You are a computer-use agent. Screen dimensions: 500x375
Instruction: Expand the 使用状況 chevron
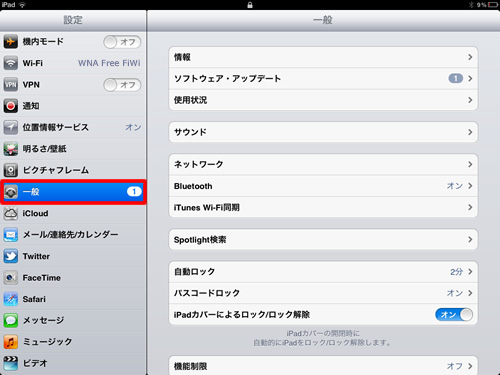pos(470,100)
